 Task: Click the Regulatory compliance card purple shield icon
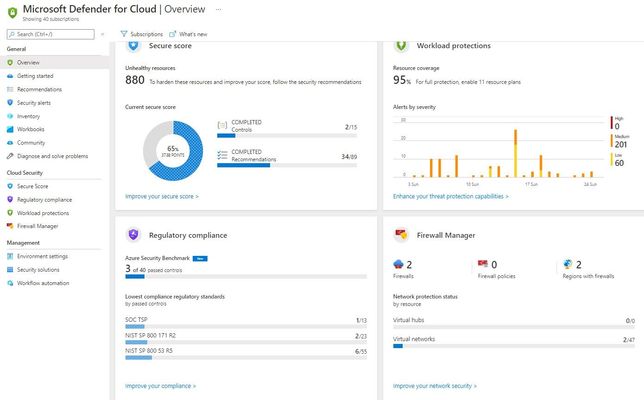133,235
